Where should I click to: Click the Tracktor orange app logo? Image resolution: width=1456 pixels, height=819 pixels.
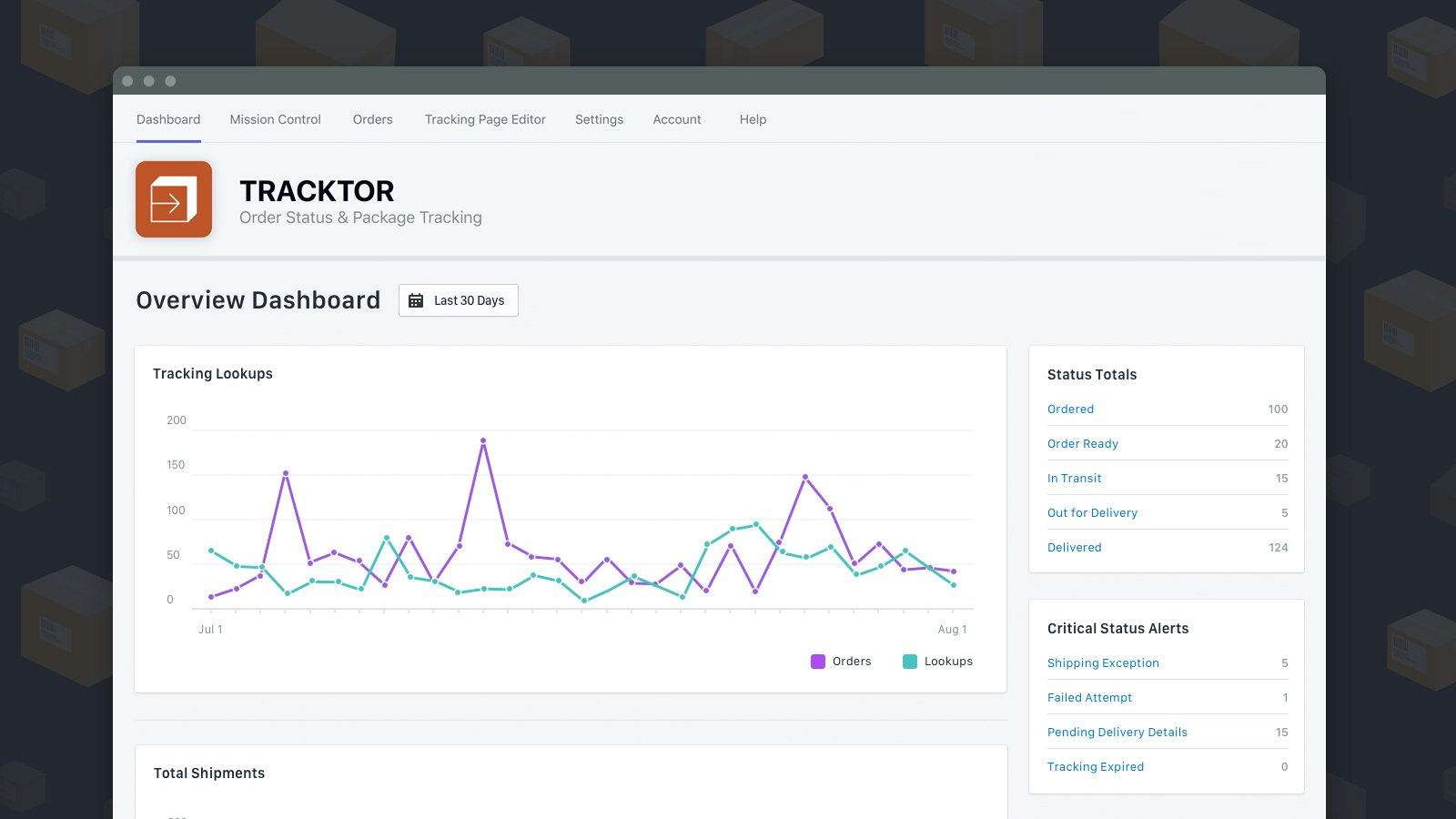[x=174, y=199]
